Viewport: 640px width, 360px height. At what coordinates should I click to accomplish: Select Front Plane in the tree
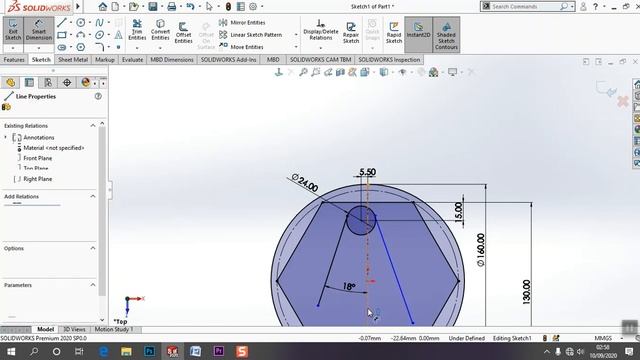(x=38, y=158)
